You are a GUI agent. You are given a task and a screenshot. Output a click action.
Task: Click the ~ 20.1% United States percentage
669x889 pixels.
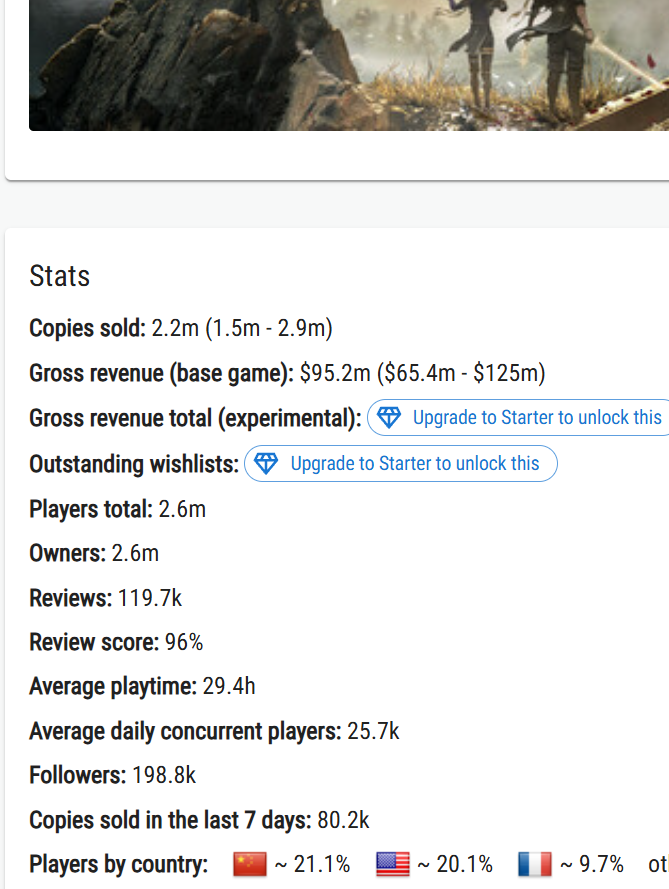coord(455,865)
